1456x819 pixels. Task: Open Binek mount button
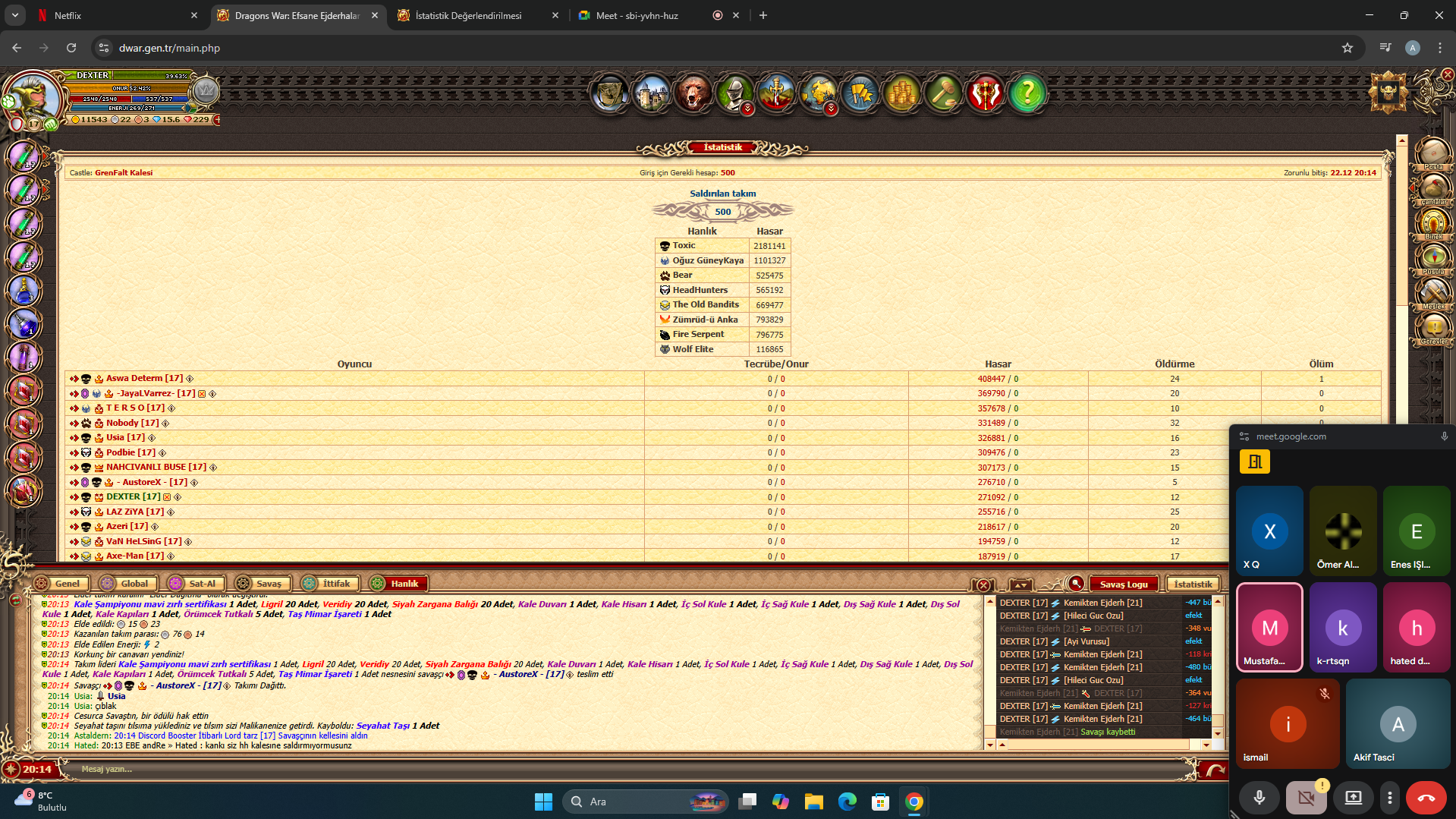click(1433, 225)
